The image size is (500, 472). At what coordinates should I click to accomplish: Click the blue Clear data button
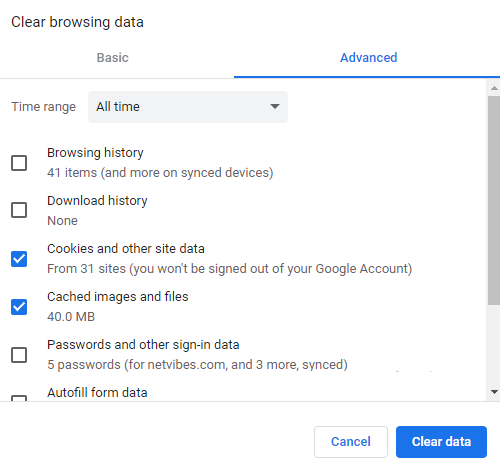[441, 442]
